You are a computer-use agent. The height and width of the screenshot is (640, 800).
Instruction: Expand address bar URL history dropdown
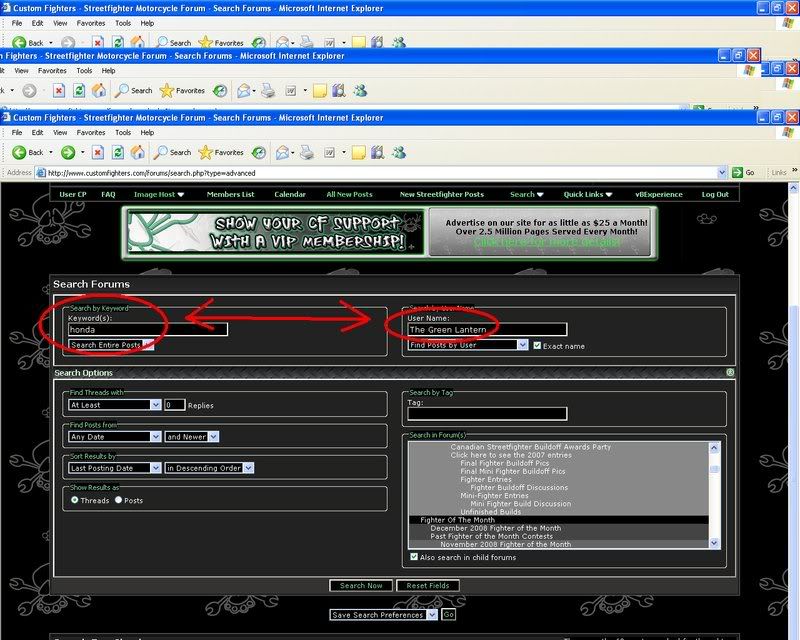721,173
